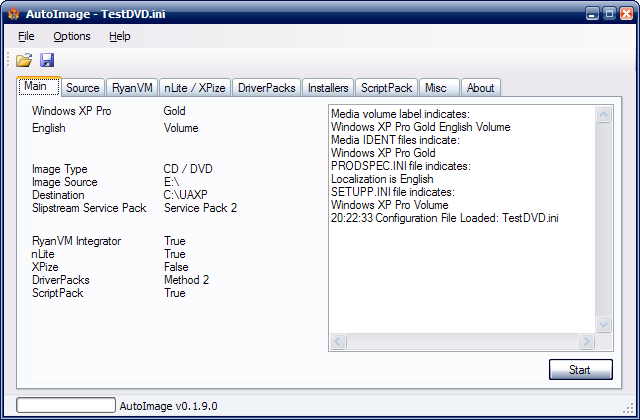Open the nLite / XPize tab
This screenshot has width=640, height=420.
[x=195, y=88]
